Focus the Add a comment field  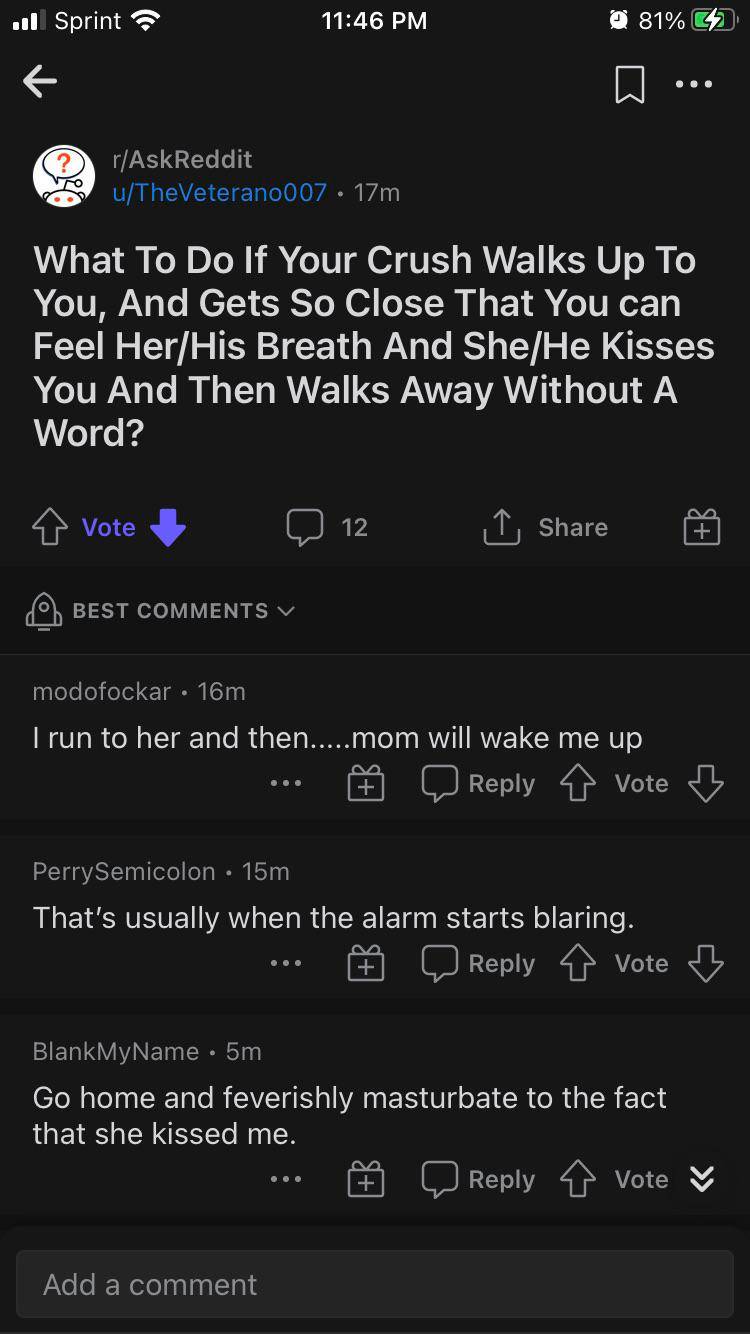pyautogui.click(x=375, y=1284)
